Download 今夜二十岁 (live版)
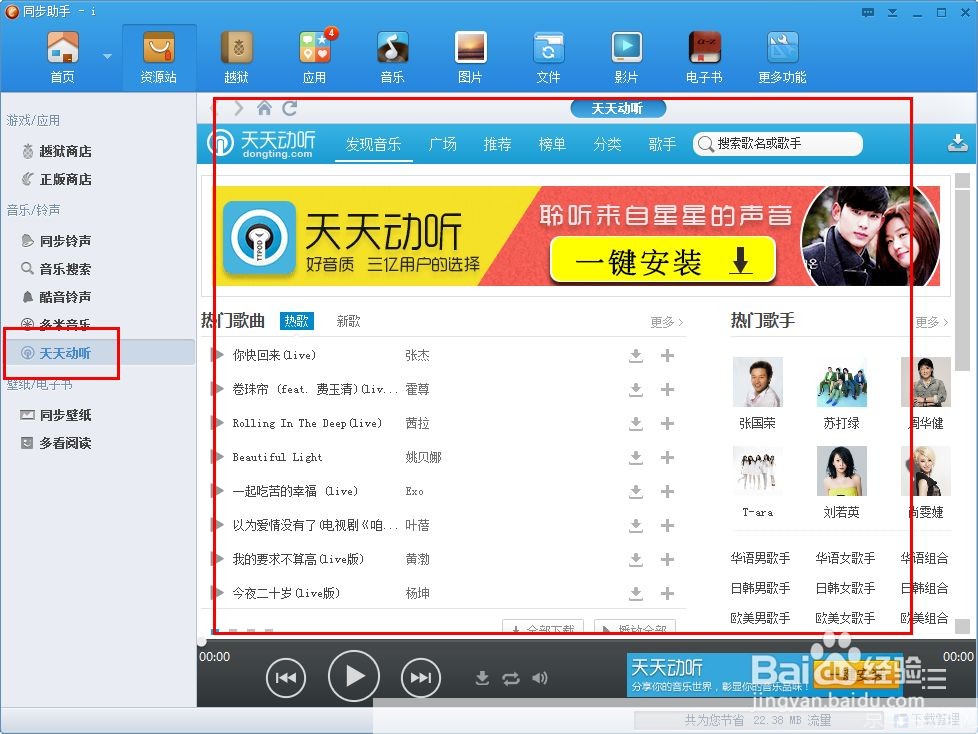Image resolution: width=978 pixels, height=734 pixels. (636, 594)
